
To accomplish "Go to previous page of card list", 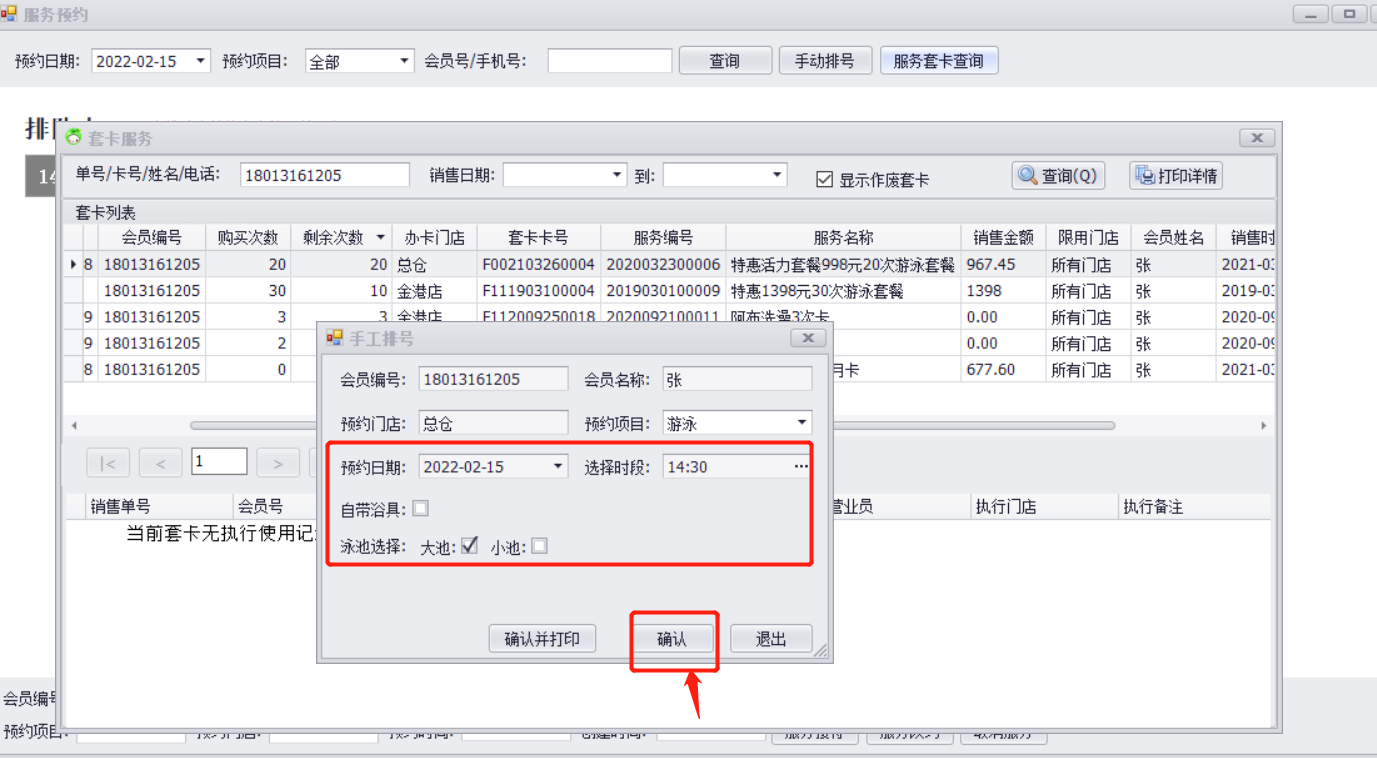I will 161,463.
